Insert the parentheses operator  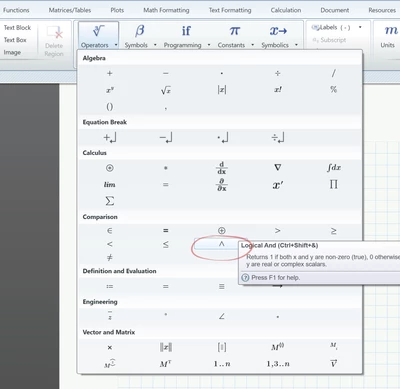110,107
